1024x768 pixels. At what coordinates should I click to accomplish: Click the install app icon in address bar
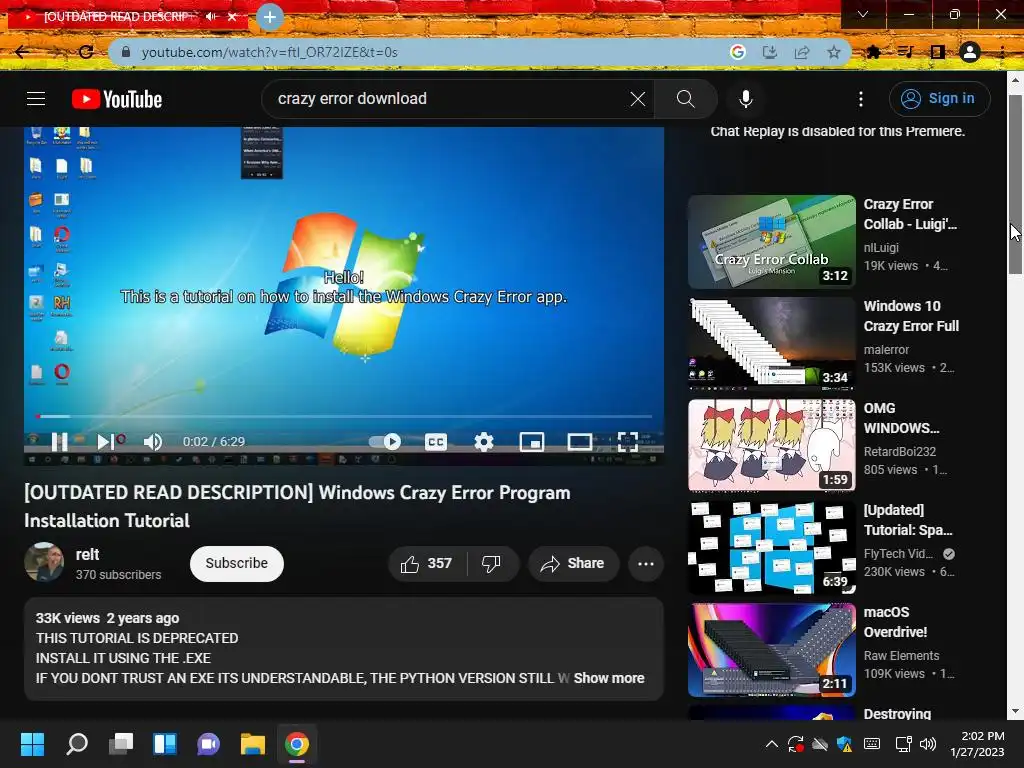[x=770, y=52]
